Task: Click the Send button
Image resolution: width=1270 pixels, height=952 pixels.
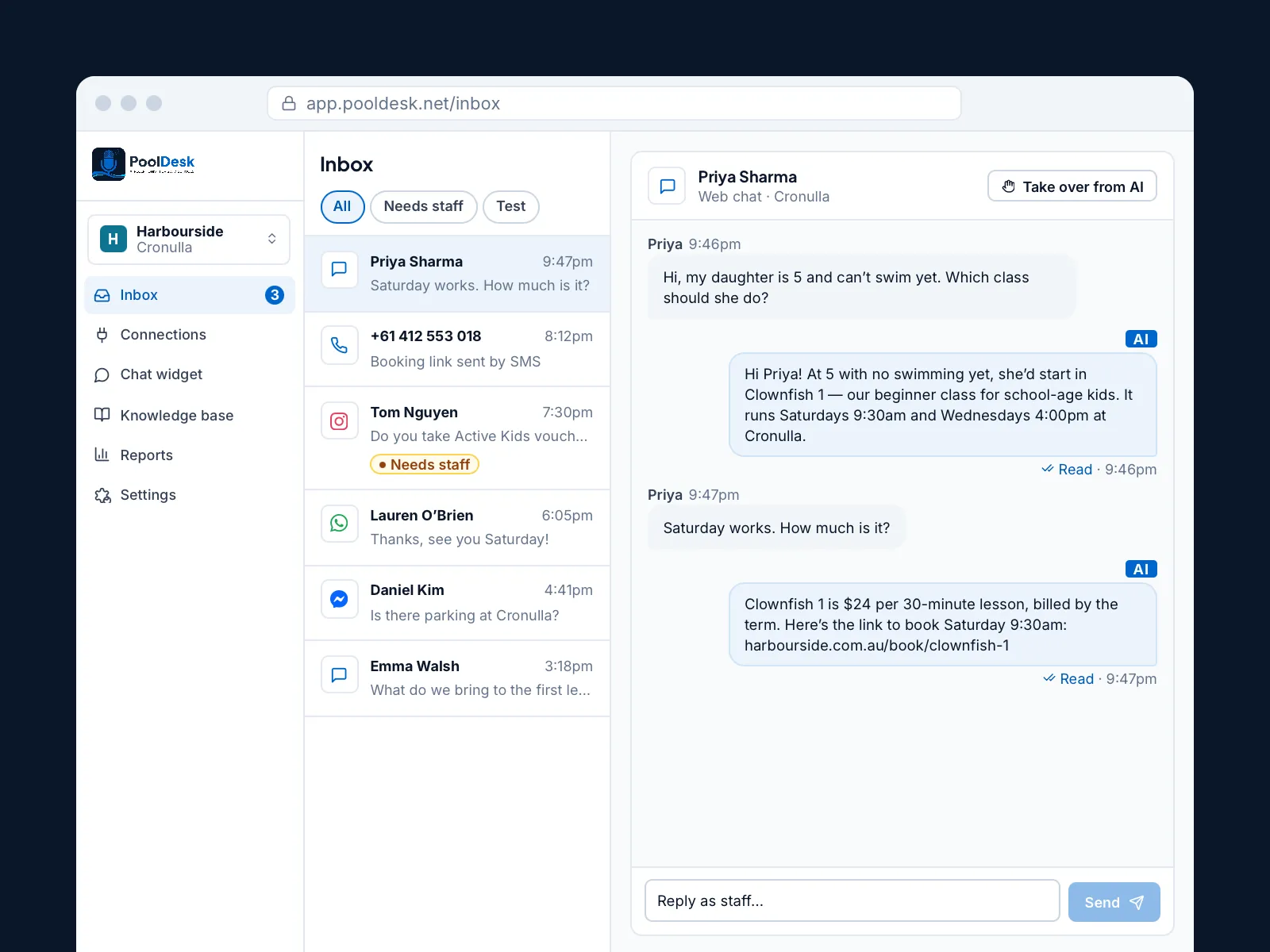Action: tap(1114, 902)
